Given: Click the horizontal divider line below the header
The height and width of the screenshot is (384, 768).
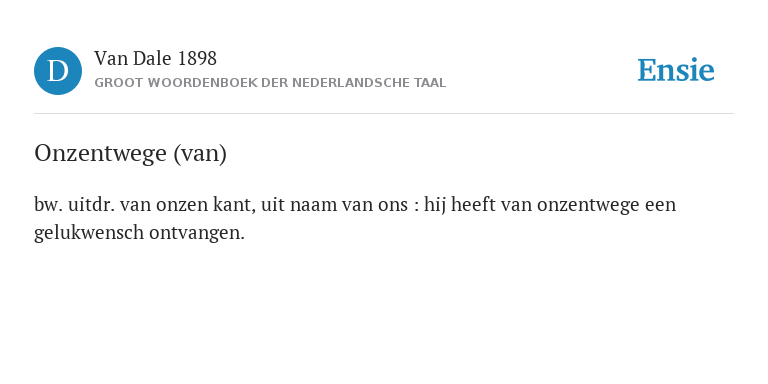Looking at the screenshot, I should (384, 114).
